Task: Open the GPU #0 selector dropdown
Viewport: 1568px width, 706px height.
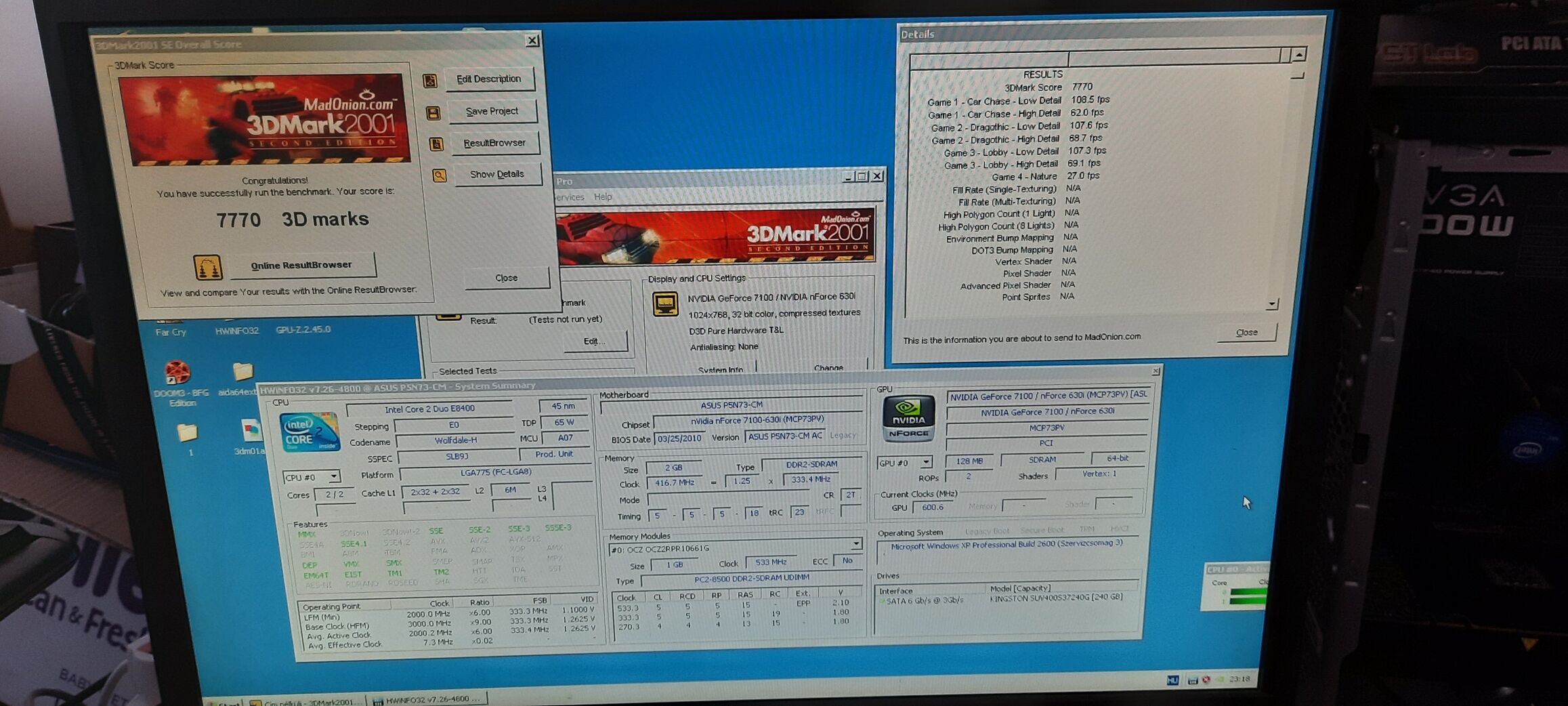Action: tap(925, 462)
